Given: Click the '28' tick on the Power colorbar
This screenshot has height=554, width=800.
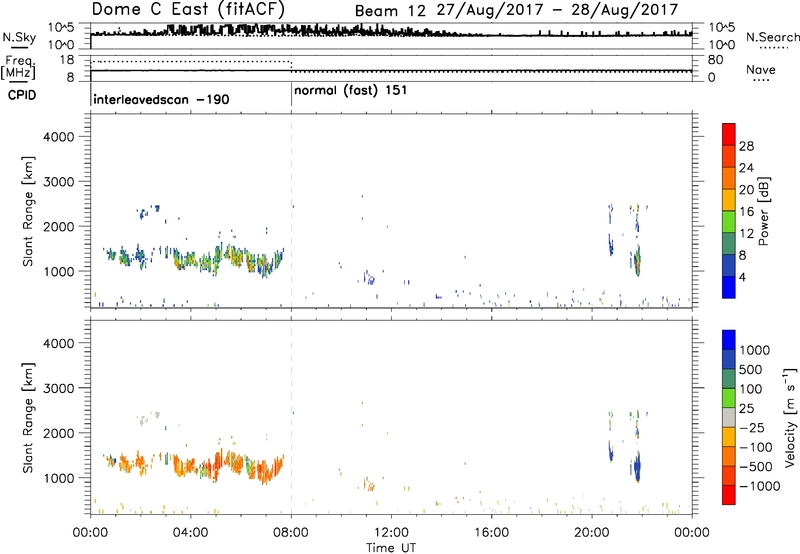Looking at the screenshot, I should click(746, 146).
